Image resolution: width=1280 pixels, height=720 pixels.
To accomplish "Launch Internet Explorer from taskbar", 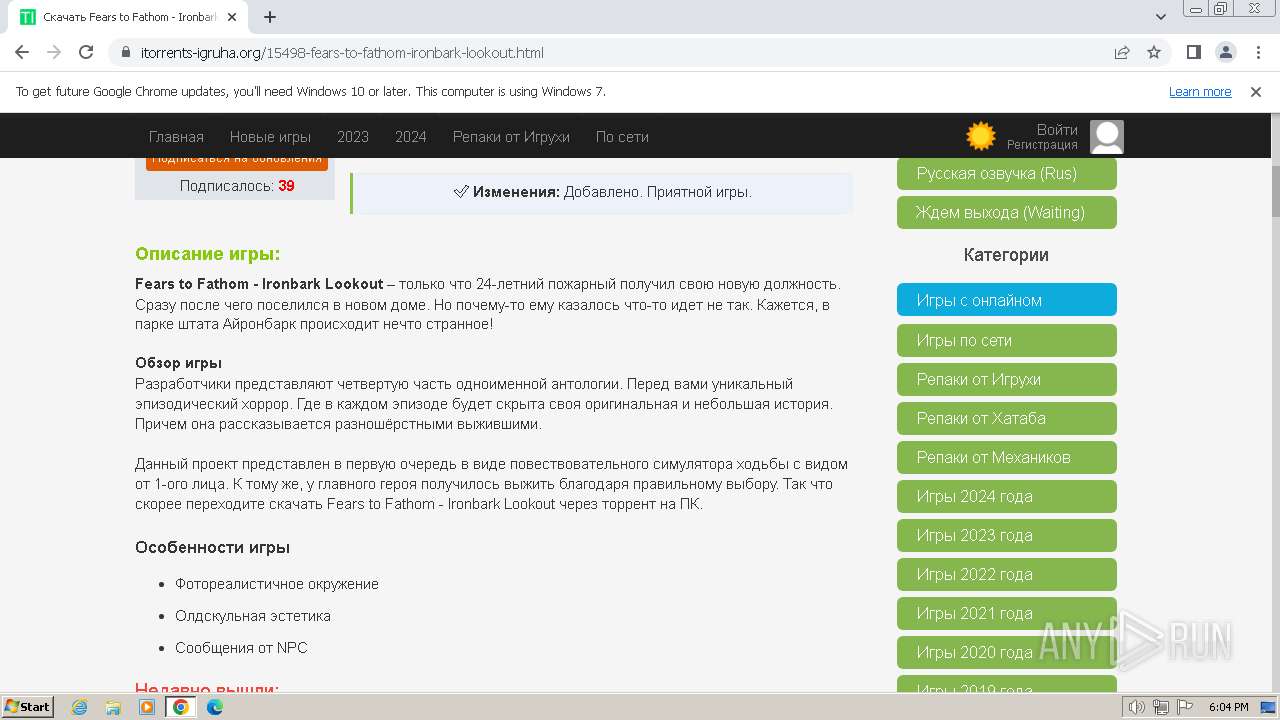I will click(80, 707).
